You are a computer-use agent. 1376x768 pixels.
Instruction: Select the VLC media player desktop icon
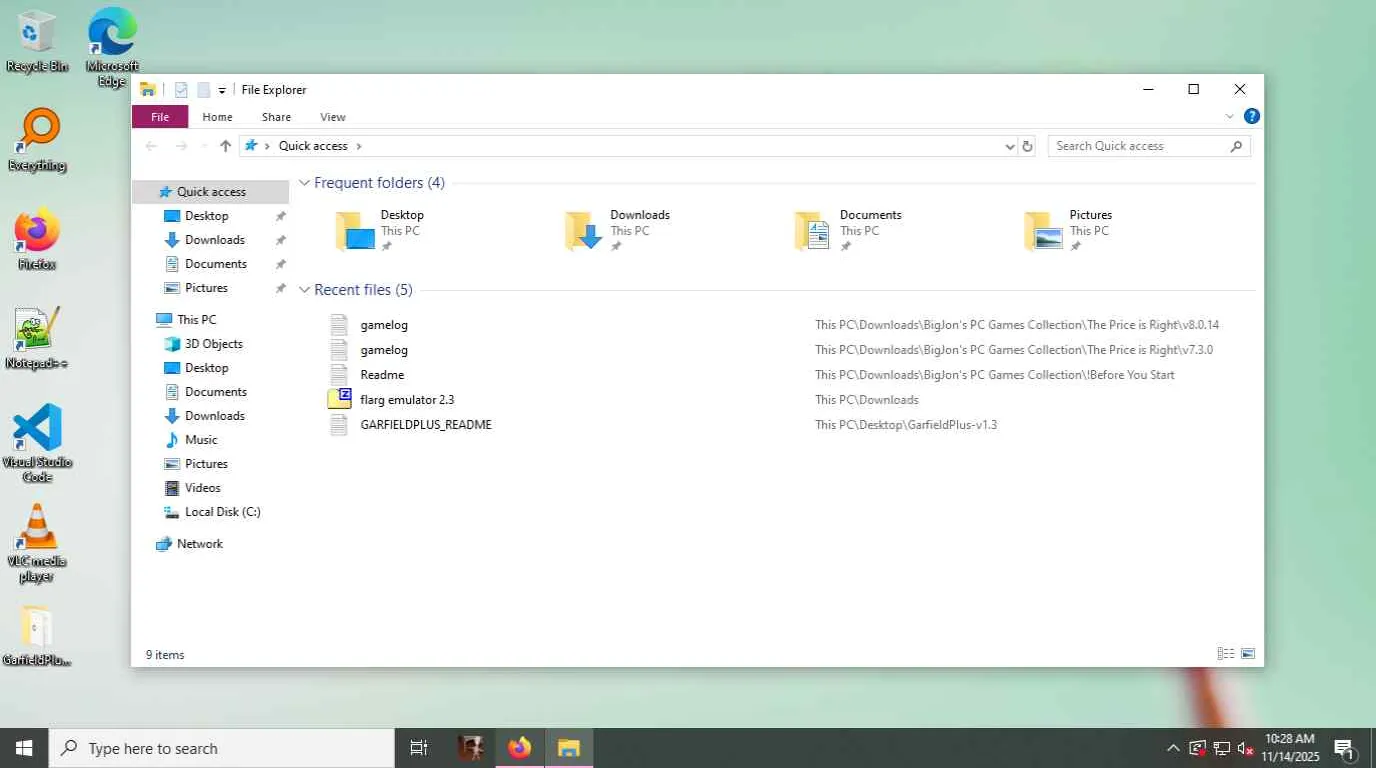point(37,542)
